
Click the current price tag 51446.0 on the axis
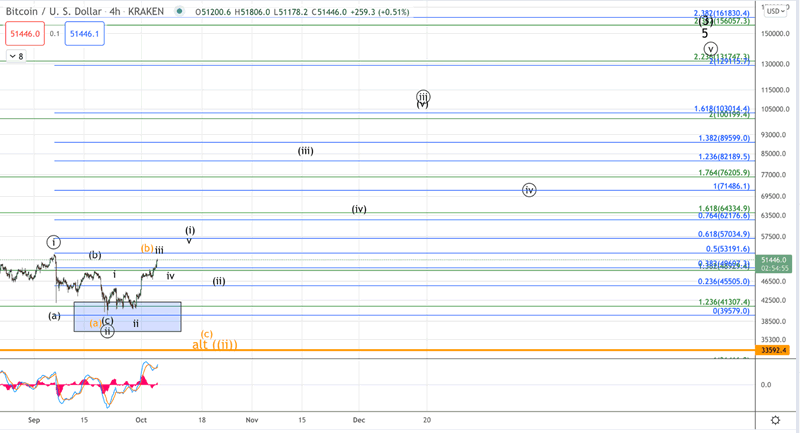coord(773,259)
